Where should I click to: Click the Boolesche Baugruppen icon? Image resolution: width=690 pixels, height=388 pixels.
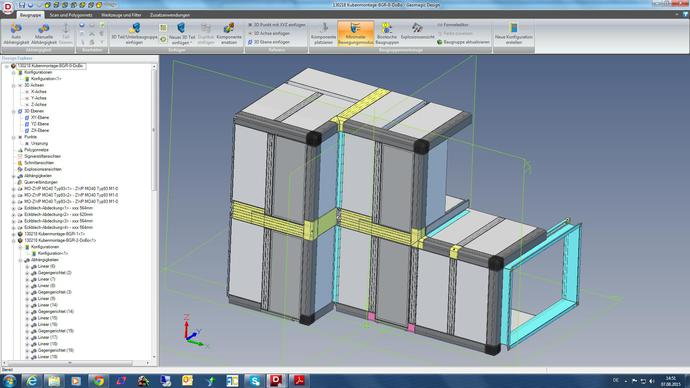387,33
